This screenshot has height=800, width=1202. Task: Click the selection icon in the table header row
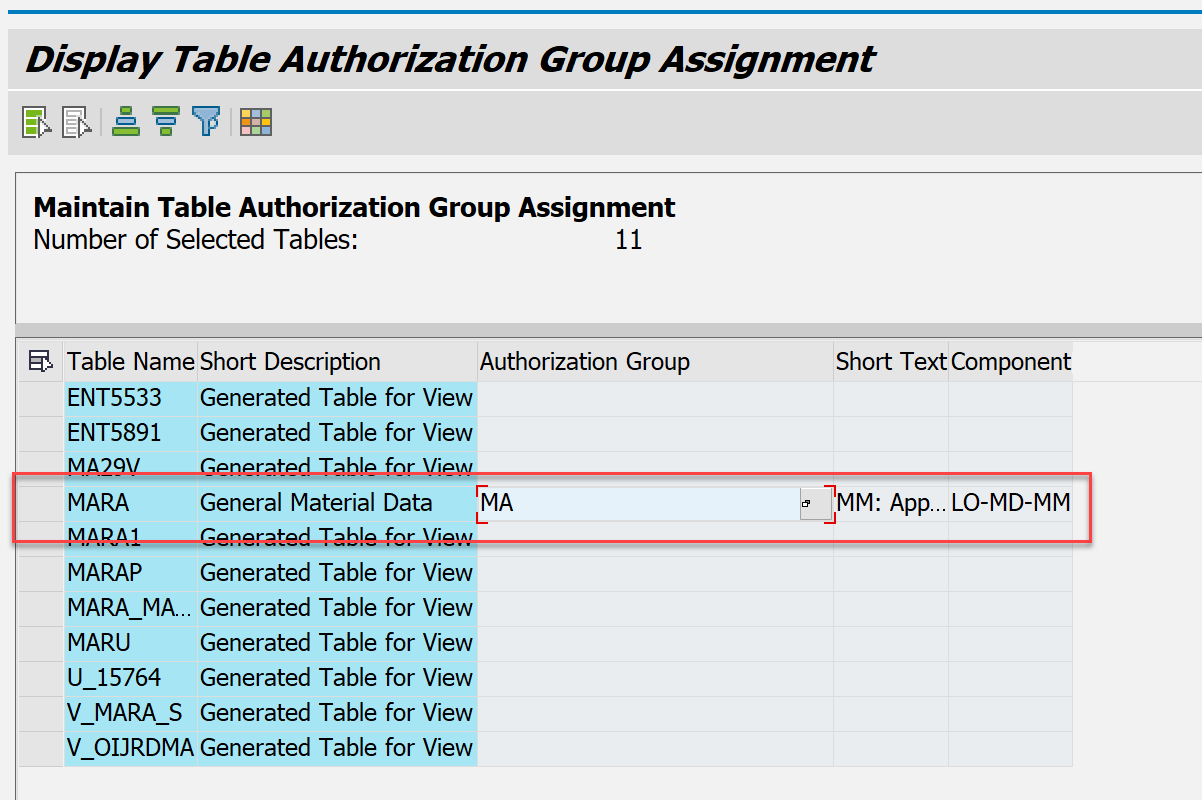coord(39,361)
